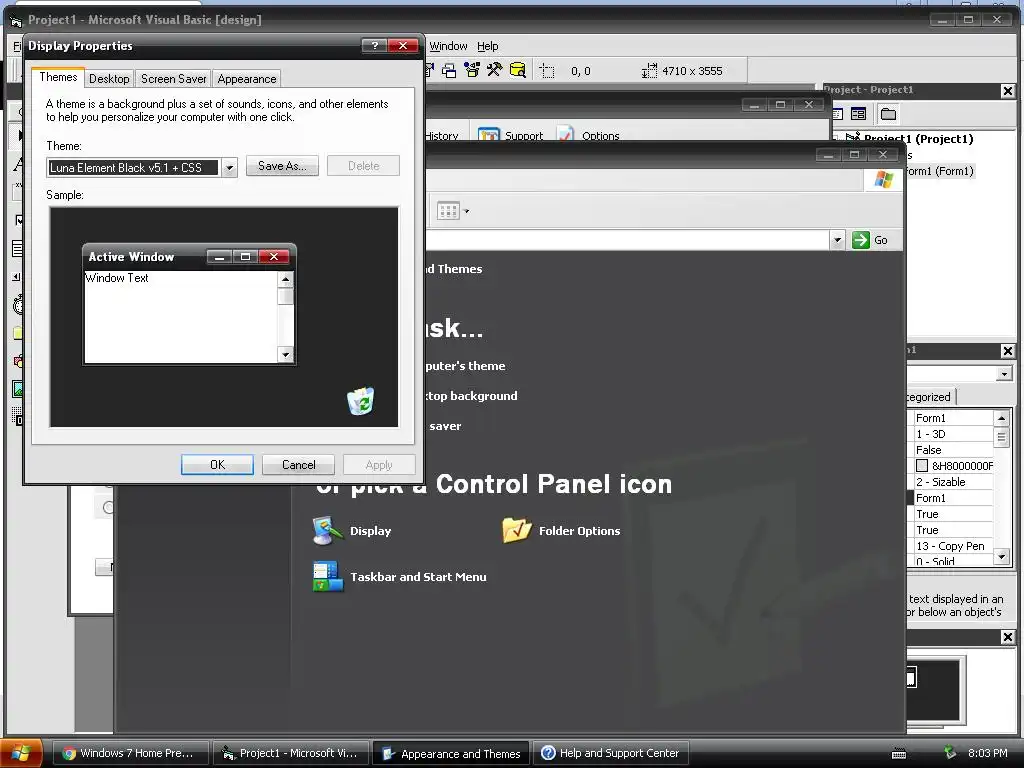
Task: Select Project1 (Project1) in project tree
Action: pyautogui.click(x=918, y=138)
